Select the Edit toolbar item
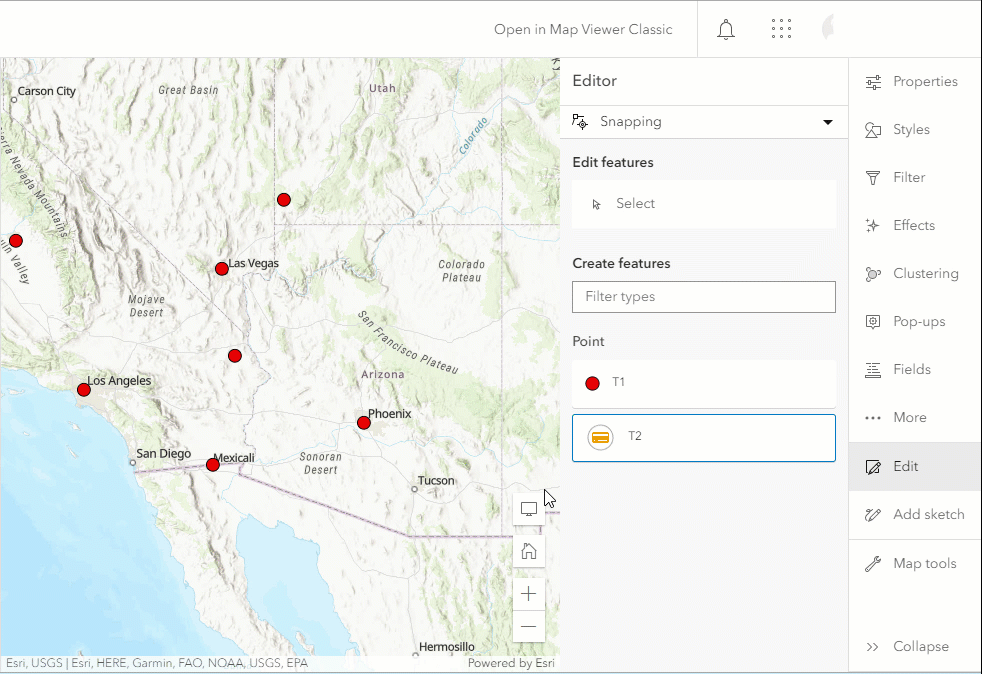Screen dimensions: 982x674 (914, 467)
